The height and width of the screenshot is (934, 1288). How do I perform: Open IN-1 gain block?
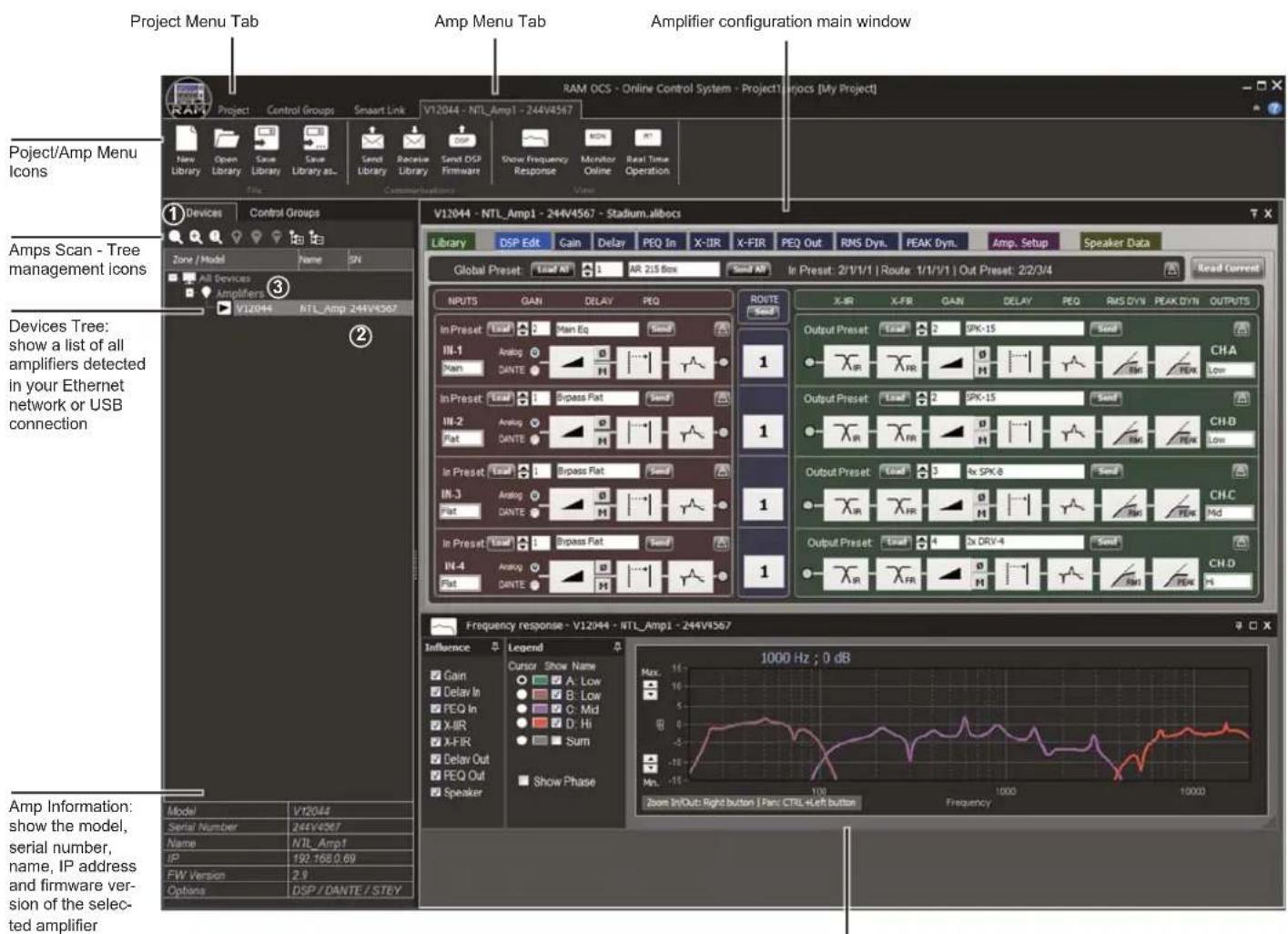[571, 362]
